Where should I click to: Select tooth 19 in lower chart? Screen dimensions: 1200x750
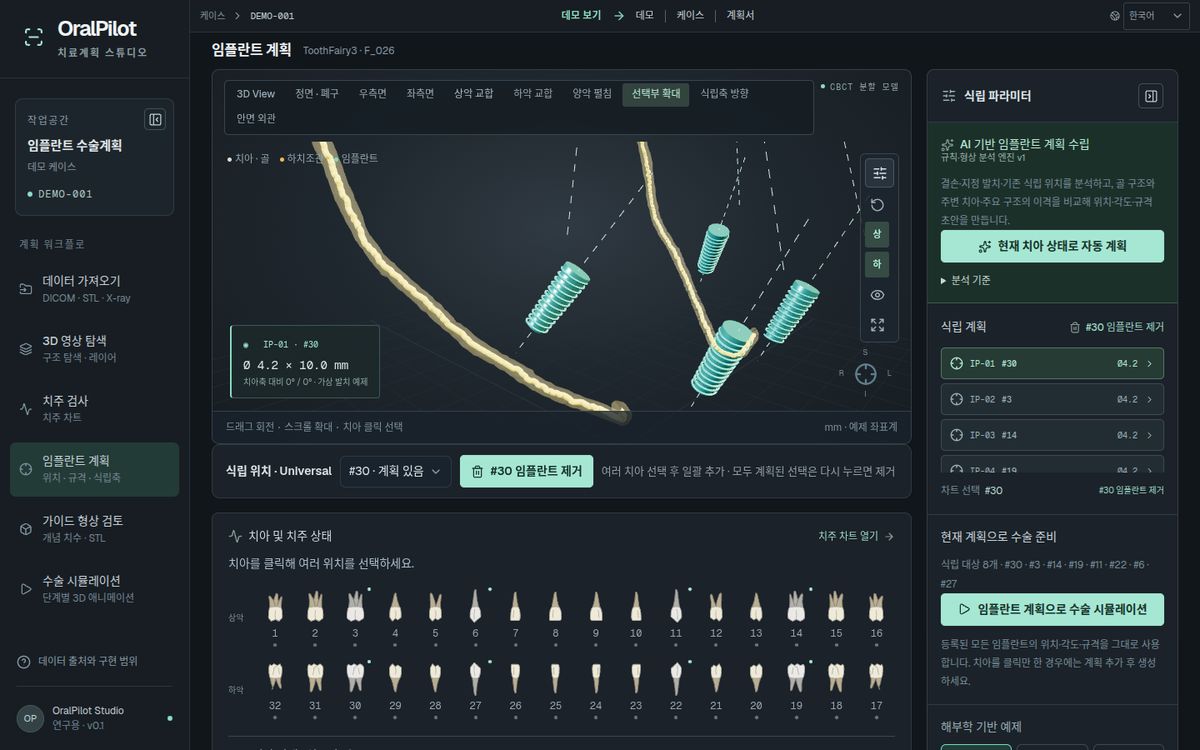click(x=796, y=687)
